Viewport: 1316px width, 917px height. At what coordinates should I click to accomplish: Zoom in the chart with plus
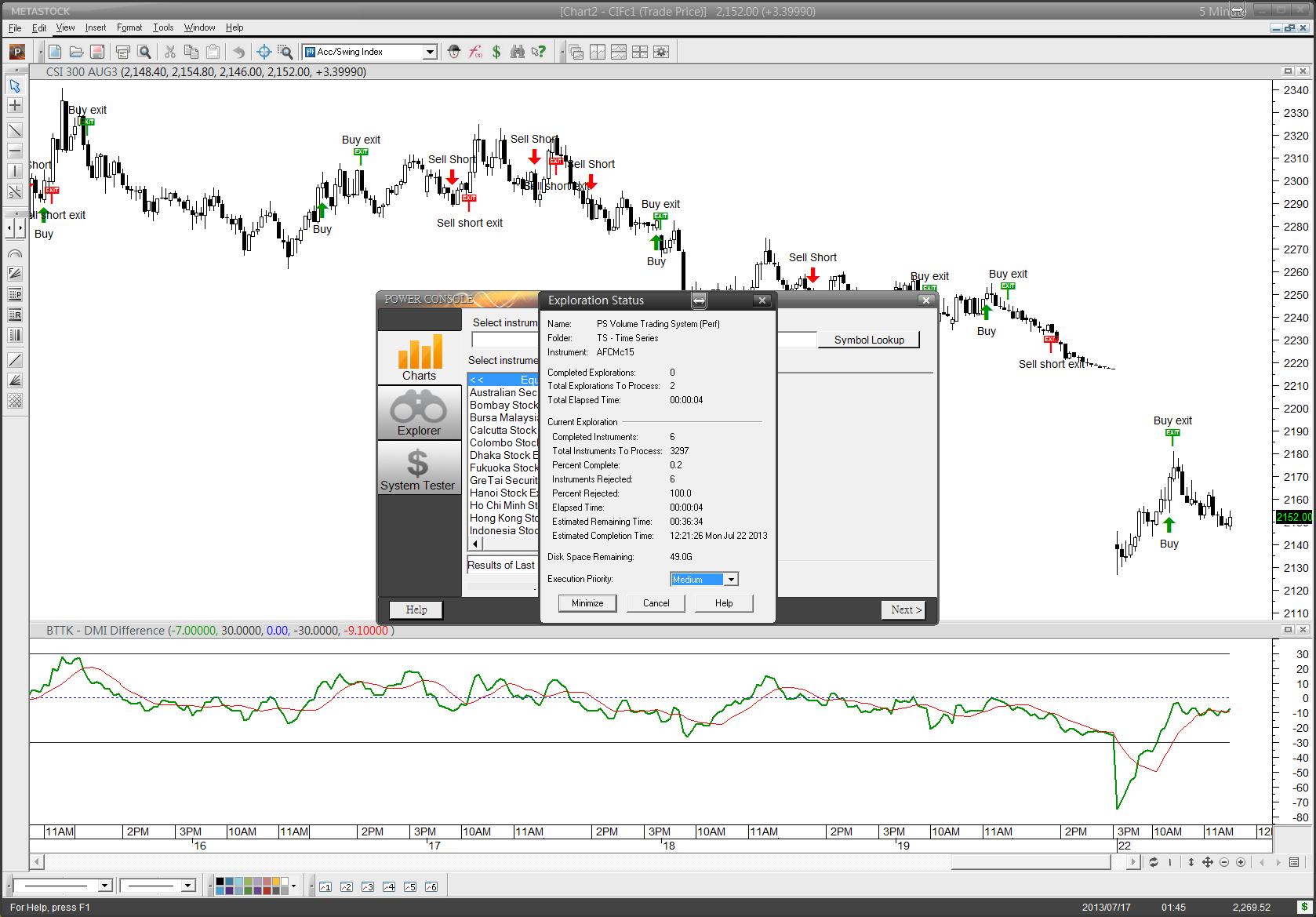1241,862
